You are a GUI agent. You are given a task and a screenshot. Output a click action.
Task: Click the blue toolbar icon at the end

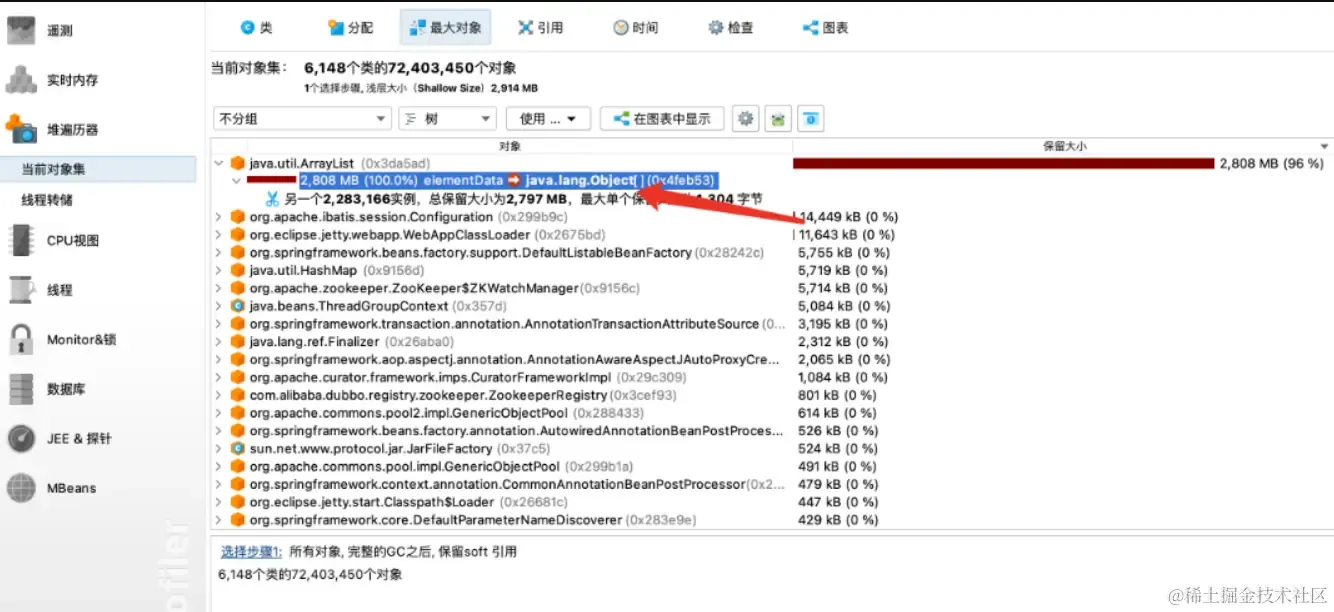click(811, 119)
